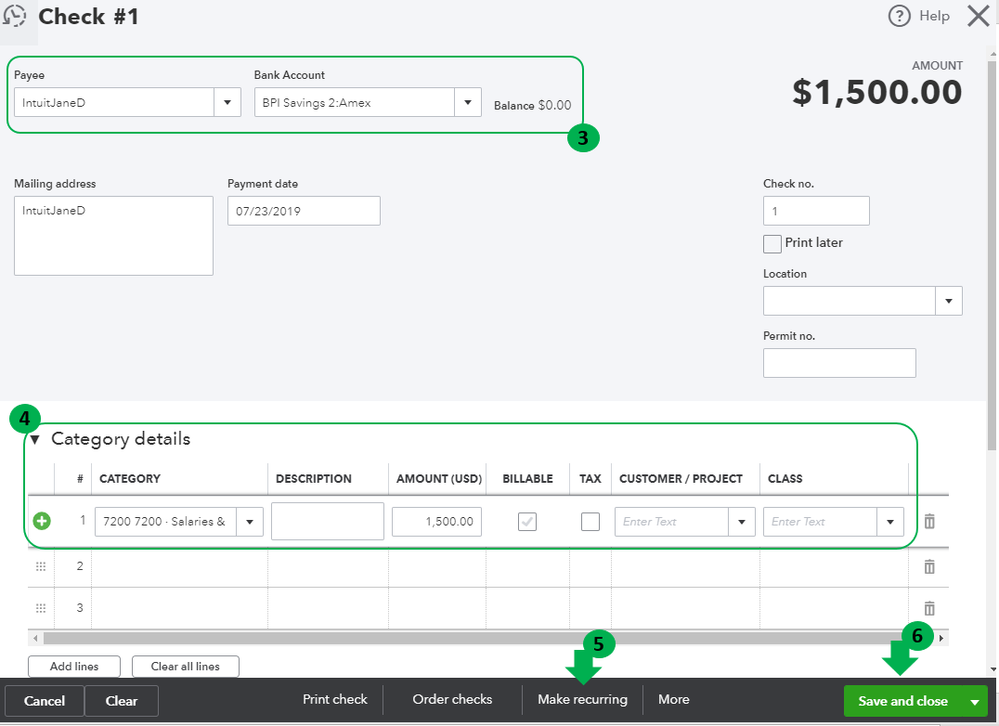Click the AMOUNT (USD) column header
Image resolution: width=999 pixels, height=726 pixels.
439,478
